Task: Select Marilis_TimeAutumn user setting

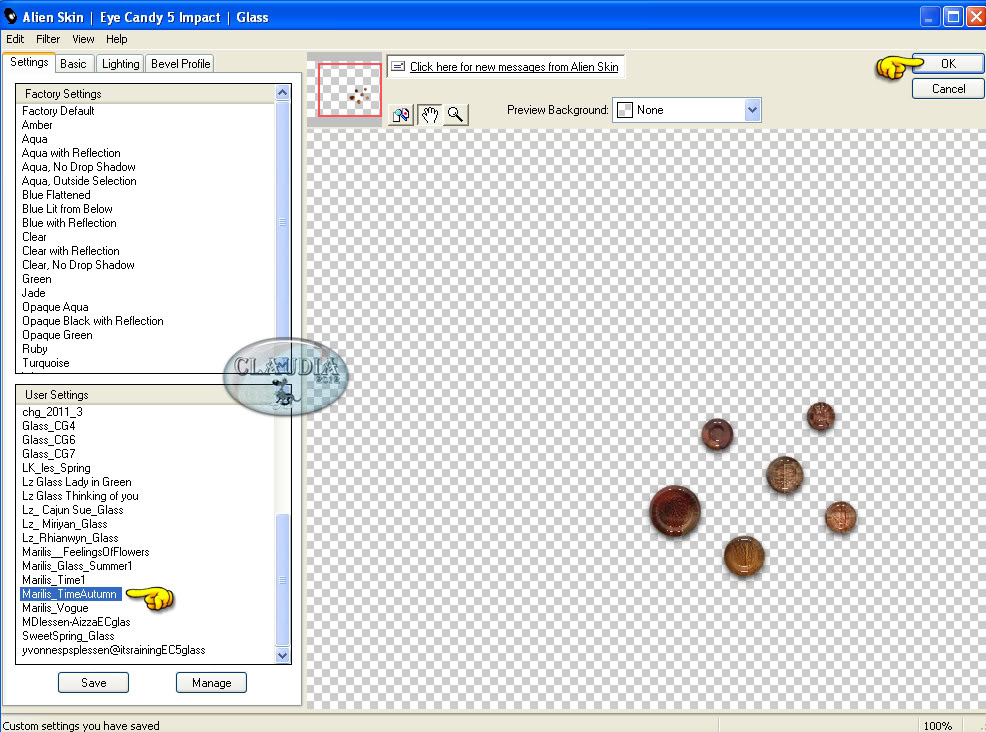Action: tap(69, 594)
